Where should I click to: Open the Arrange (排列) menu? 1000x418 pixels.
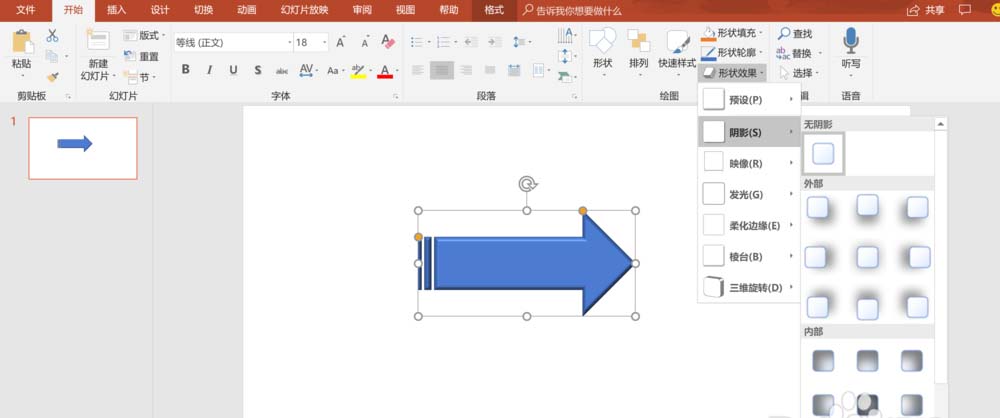(638, 52)
